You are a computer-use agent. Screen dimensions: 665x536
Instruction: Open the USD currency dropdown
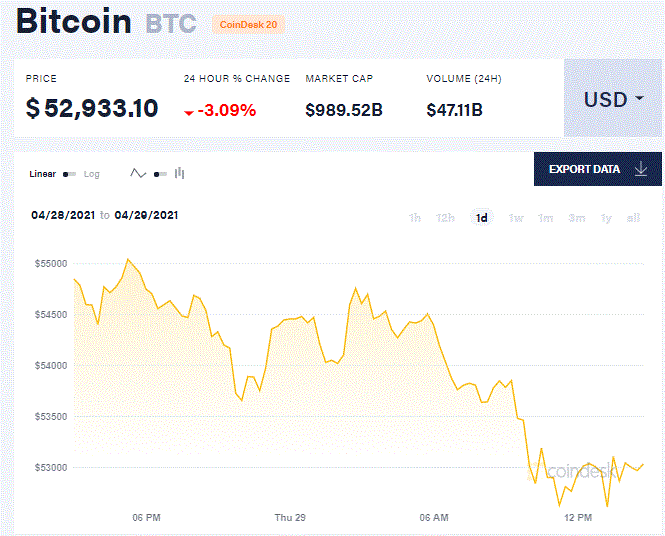(x=613, y=98)
